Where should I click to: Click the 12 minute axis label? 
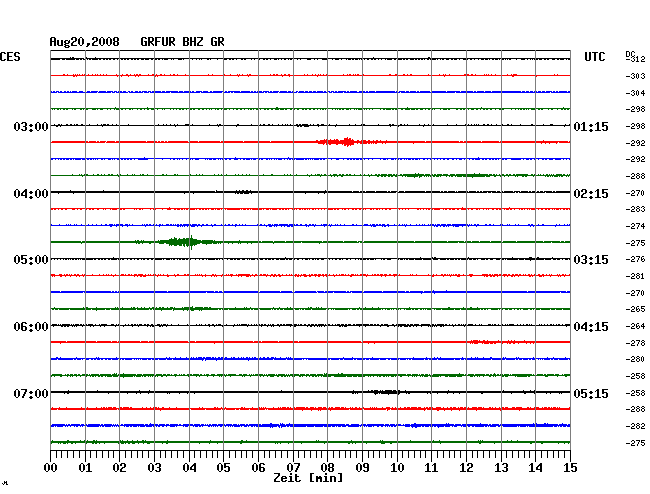pos(466,468)
